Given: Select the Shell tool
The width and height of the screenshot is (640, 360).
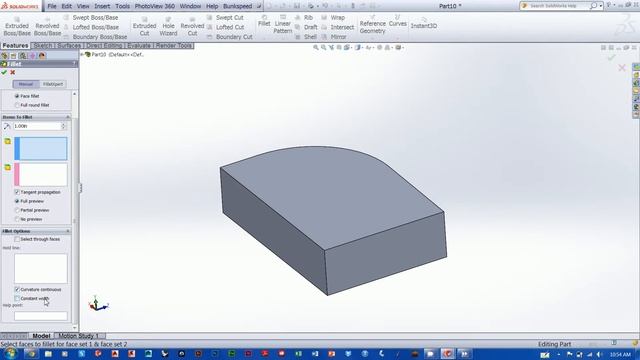Looking at the screenshot, I should pyautogui.click(x=305, y=37).
